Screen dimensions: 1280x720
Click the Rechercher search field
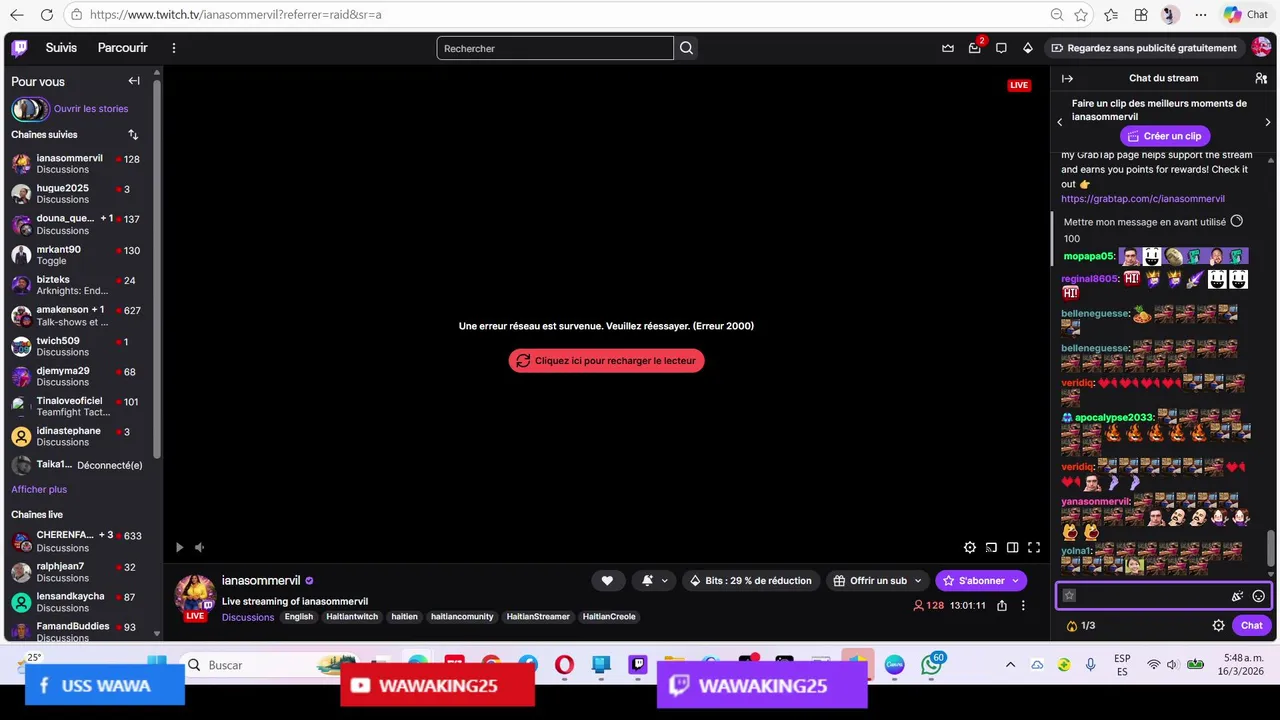(x=555, y=48)
